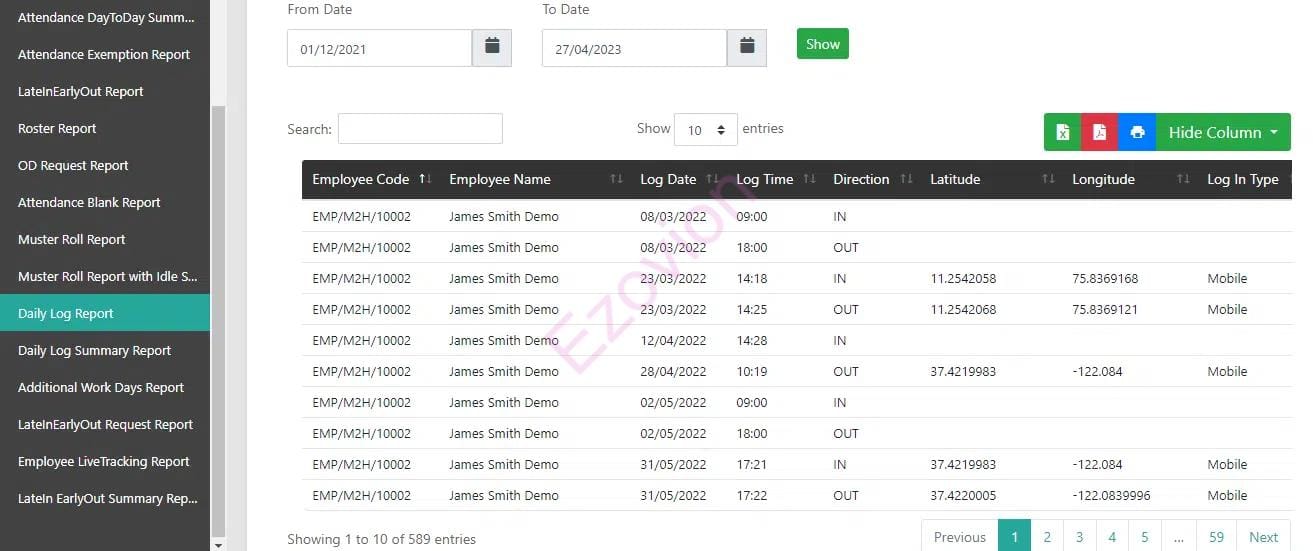1313x551 pixels.
Task: Sort by Log Date column arrows
Action: (713, 179)
